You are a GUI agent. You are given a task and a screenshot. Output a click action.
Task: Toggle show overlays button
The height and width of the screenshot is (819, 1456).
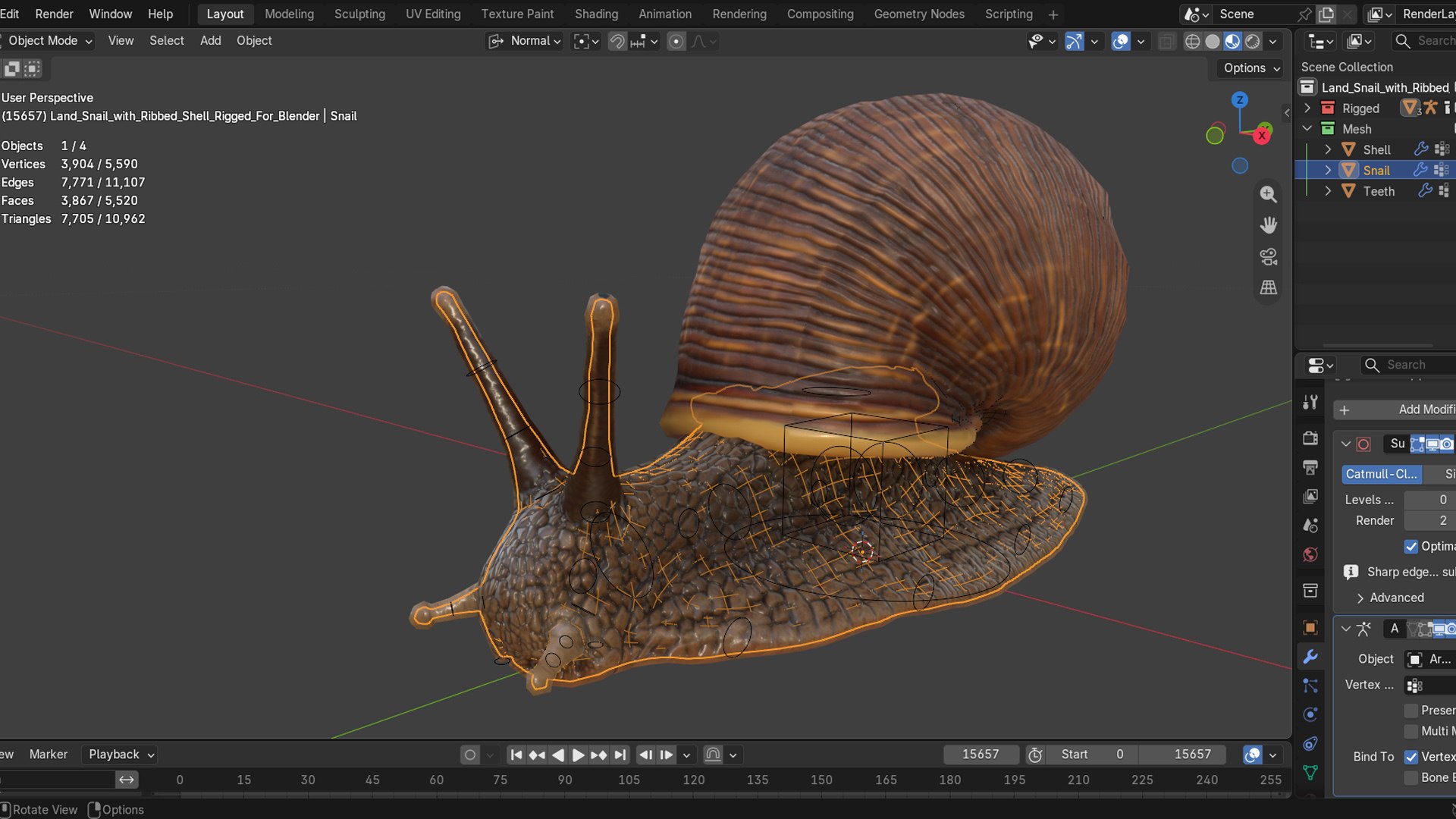1121,41
